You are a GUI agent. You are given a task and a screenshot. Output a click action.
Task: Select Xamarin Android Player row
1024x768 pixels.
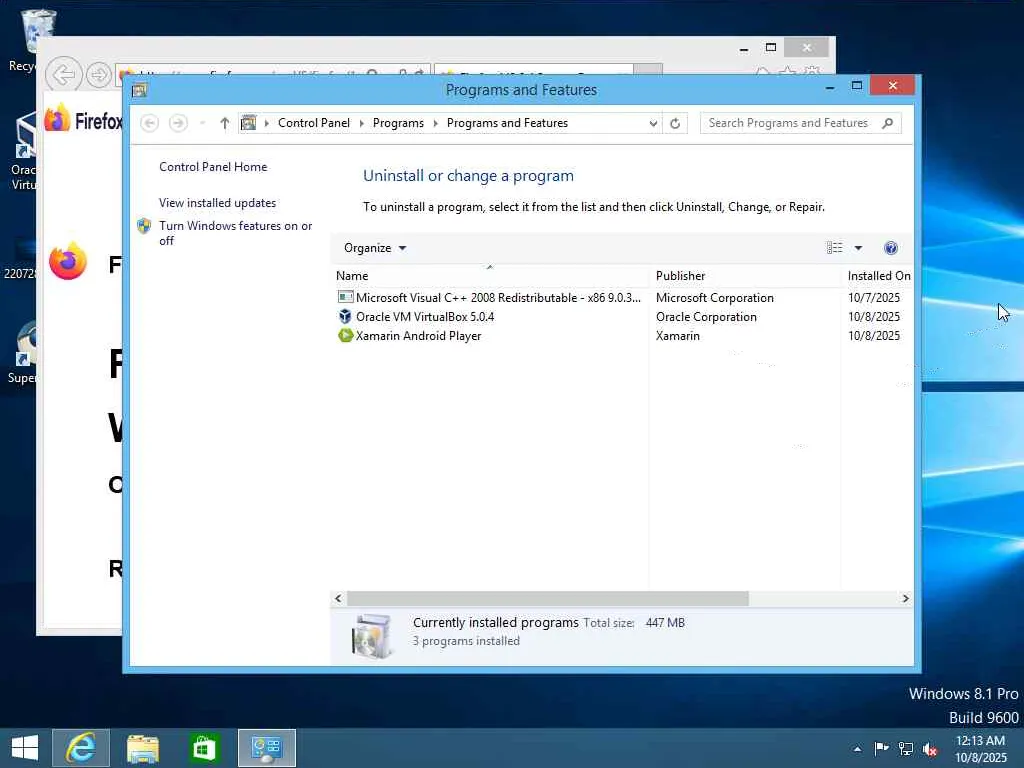pos(620,336)
